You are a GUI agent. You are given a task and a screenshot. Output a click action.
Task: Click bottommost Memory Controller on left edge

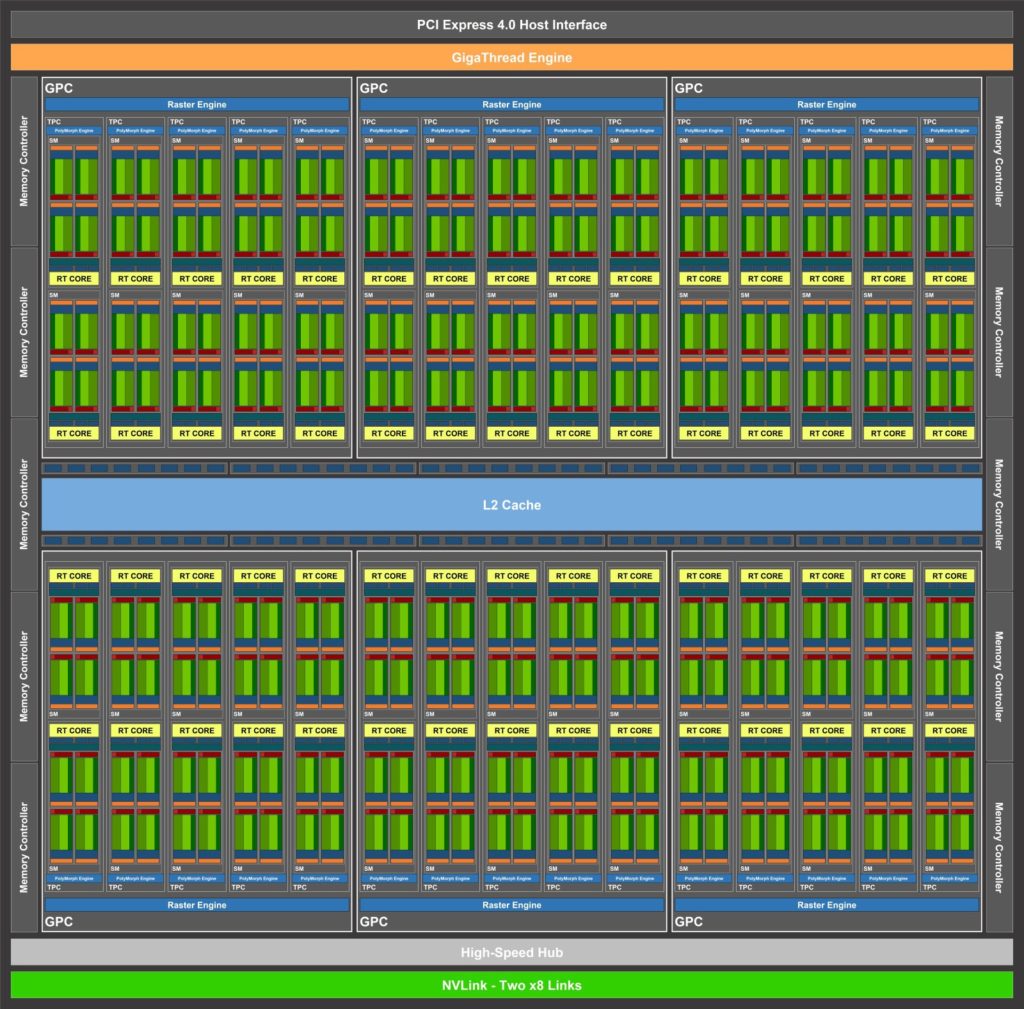point(24,847)
